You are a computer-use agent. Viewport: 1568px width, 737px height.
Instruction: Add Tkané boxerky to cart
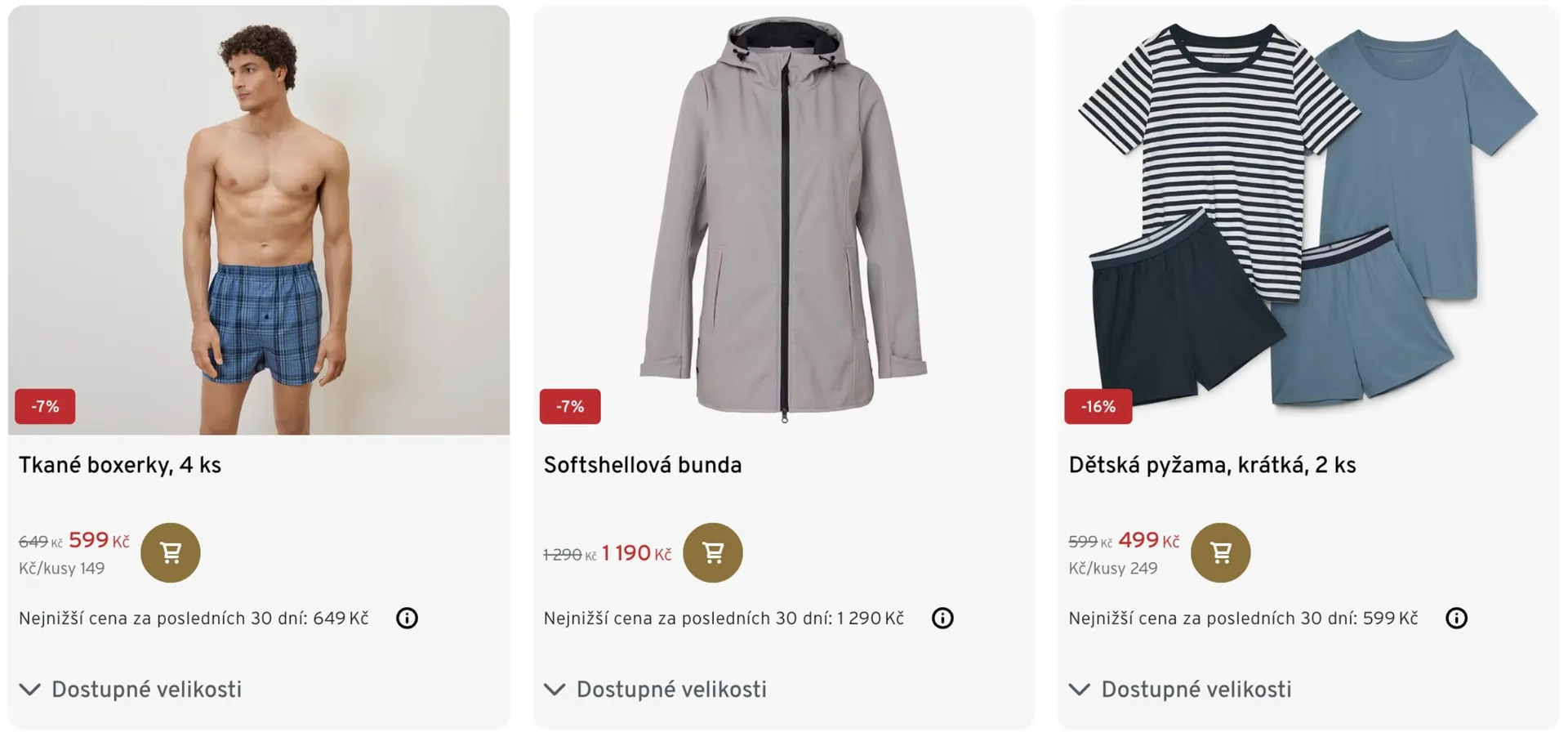click(x=171, y=552)
